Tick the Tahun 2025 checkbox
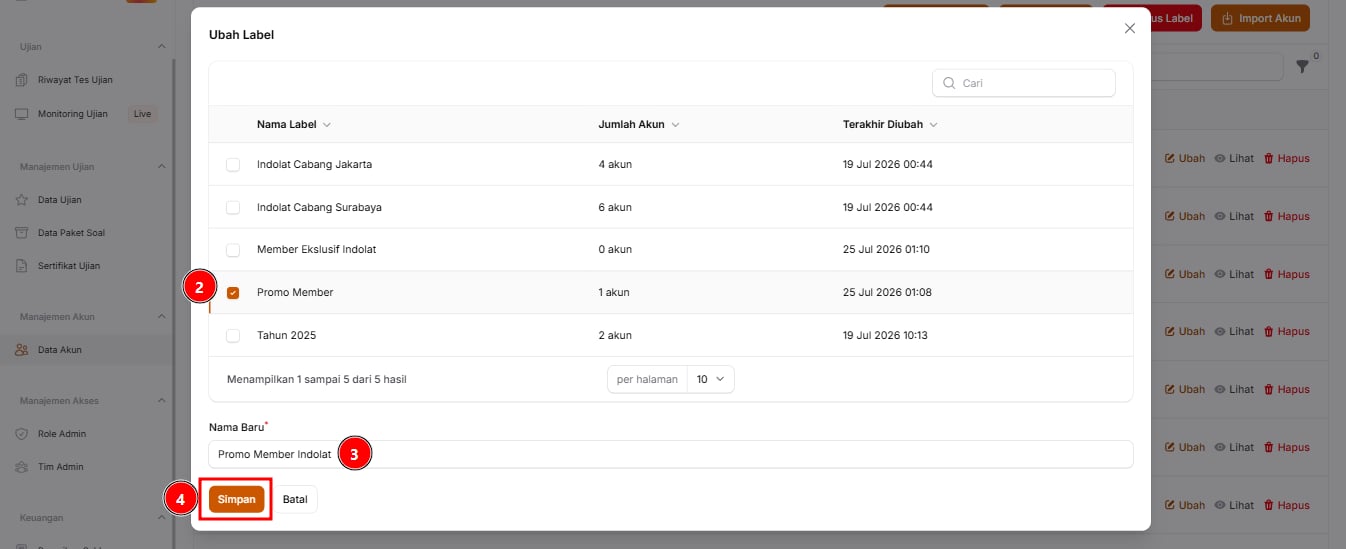The image size is (1346, 549). (233, 336)
